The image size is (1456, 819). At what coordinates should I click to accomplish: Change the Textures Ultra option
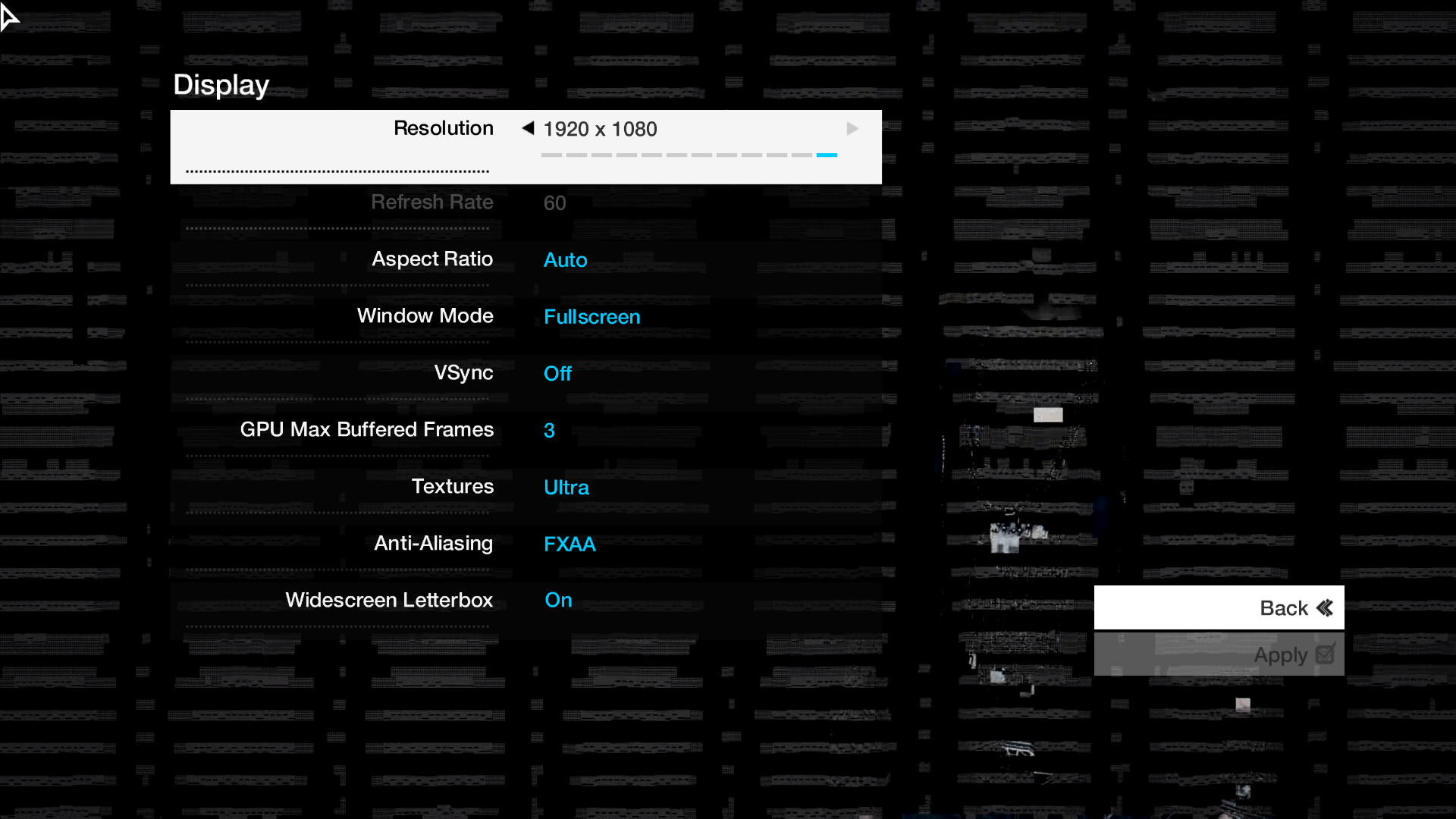pyautogui.click(x=566, y=488)
